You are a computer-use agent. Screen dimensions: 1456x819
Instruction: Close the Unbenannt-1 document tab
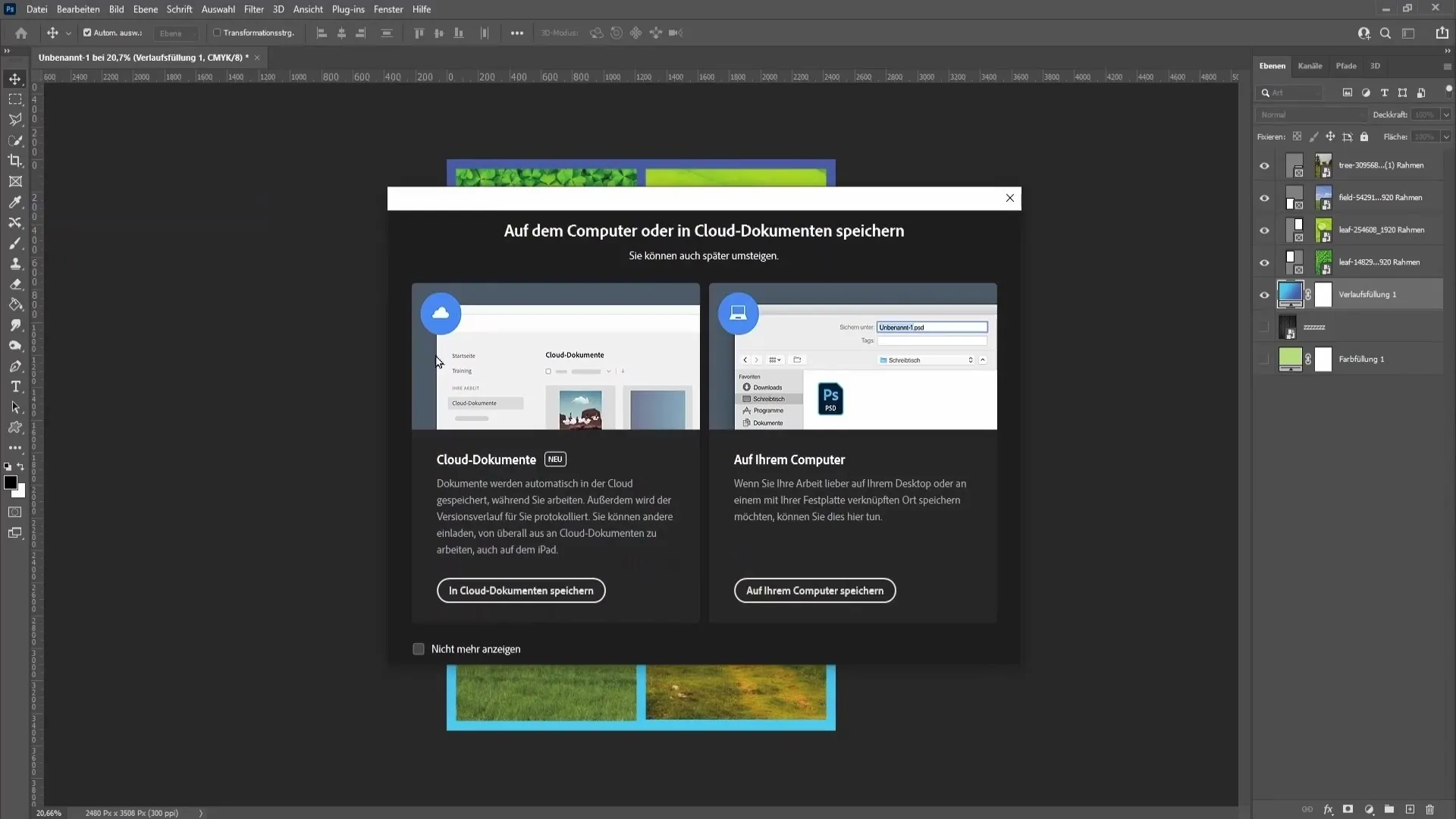click(x=257, y=58)
